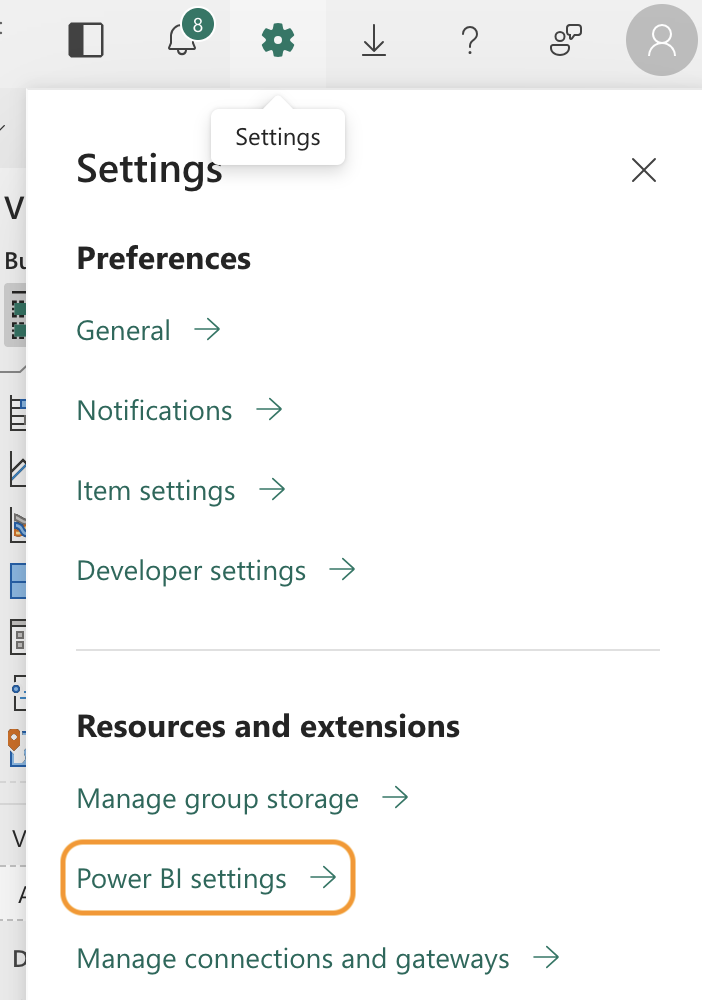The image size is (702, 1000).
Task: Open the Help question mark menu
Action: coord(470,40)
